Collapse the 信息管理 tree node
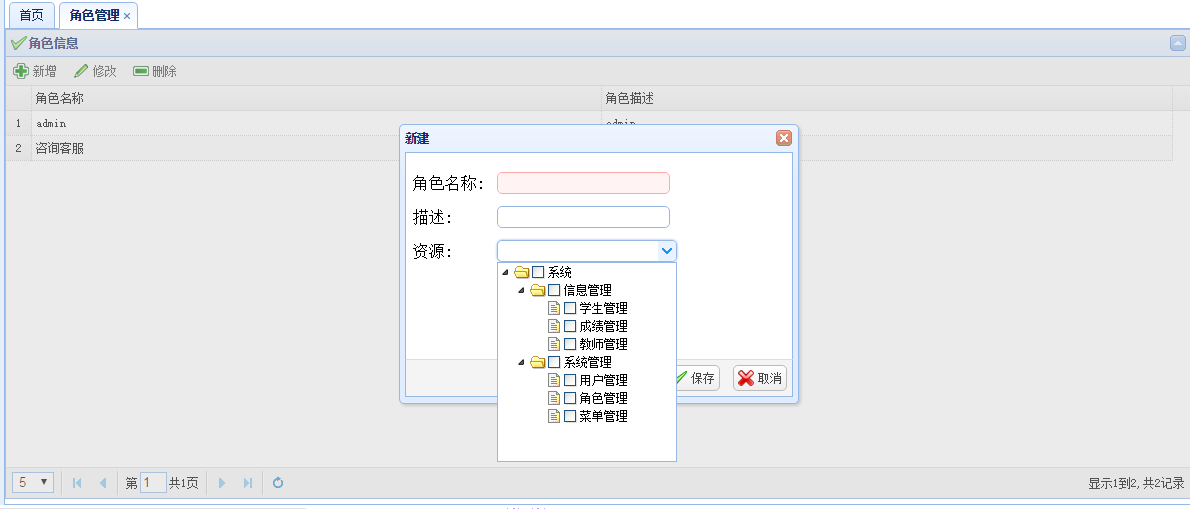This screenshot has width=1190, height=509. click(521, 291)
